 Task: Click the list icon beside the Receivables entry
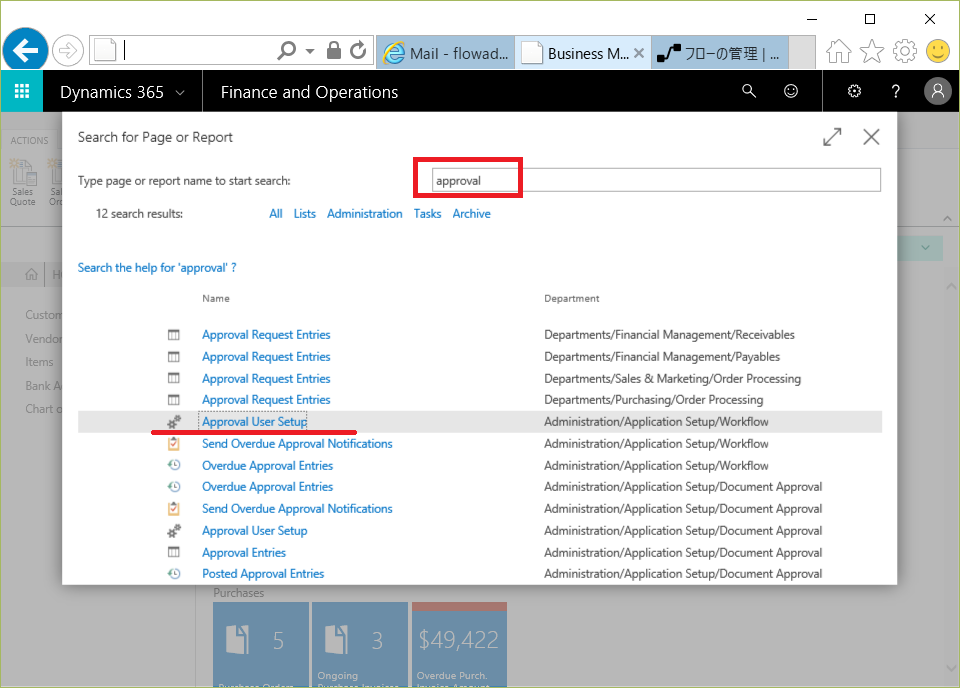174,335
